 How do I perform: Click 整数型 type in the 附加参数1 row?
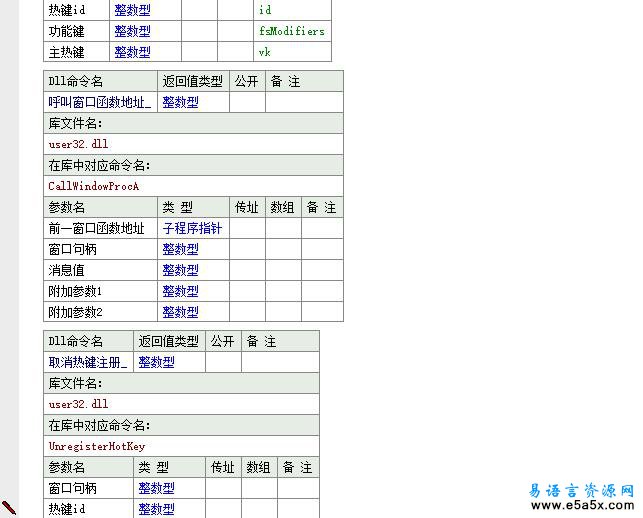180,292
